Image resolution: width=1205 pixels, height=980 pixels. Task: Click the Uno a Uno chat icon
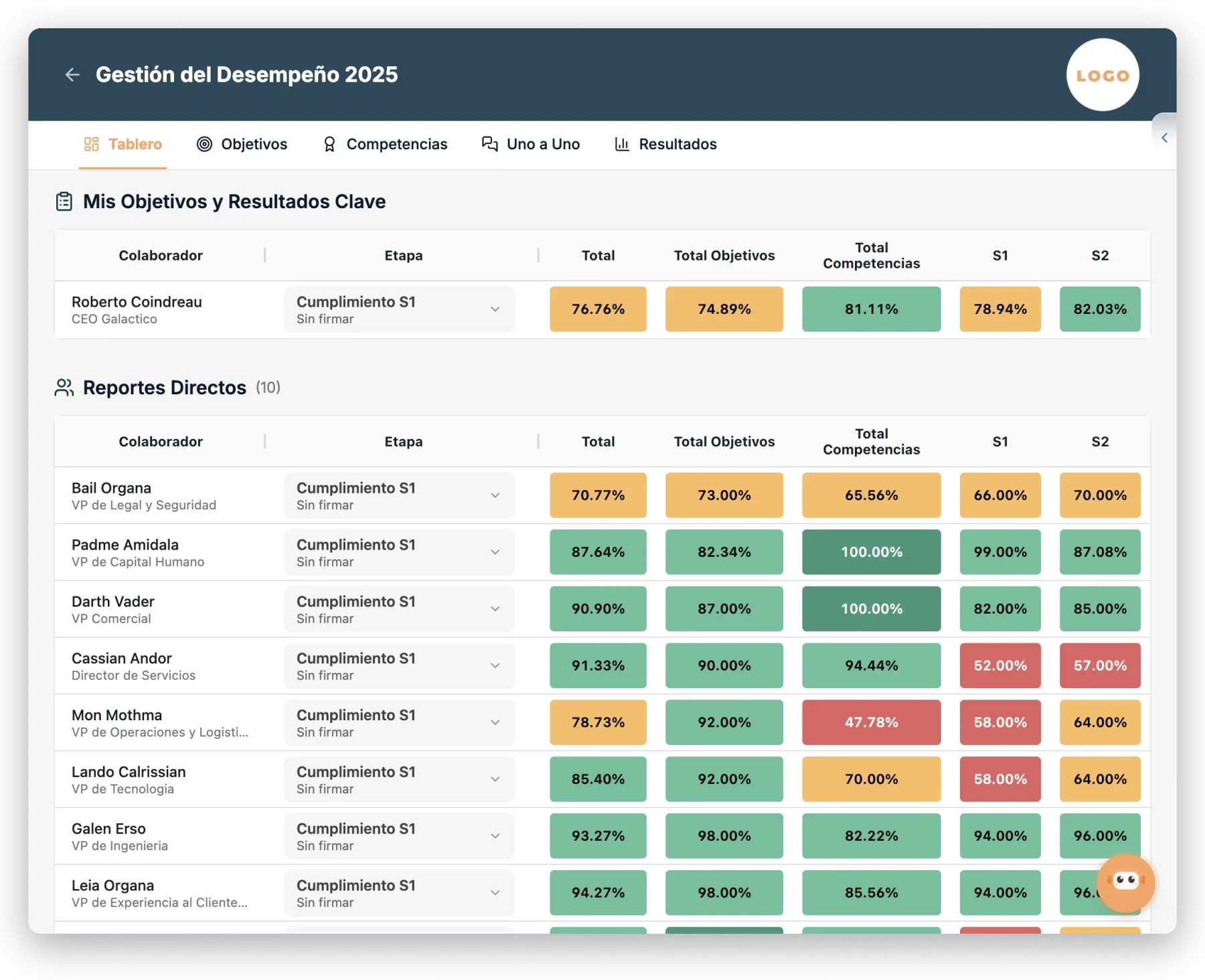click(x=489, y=145)
